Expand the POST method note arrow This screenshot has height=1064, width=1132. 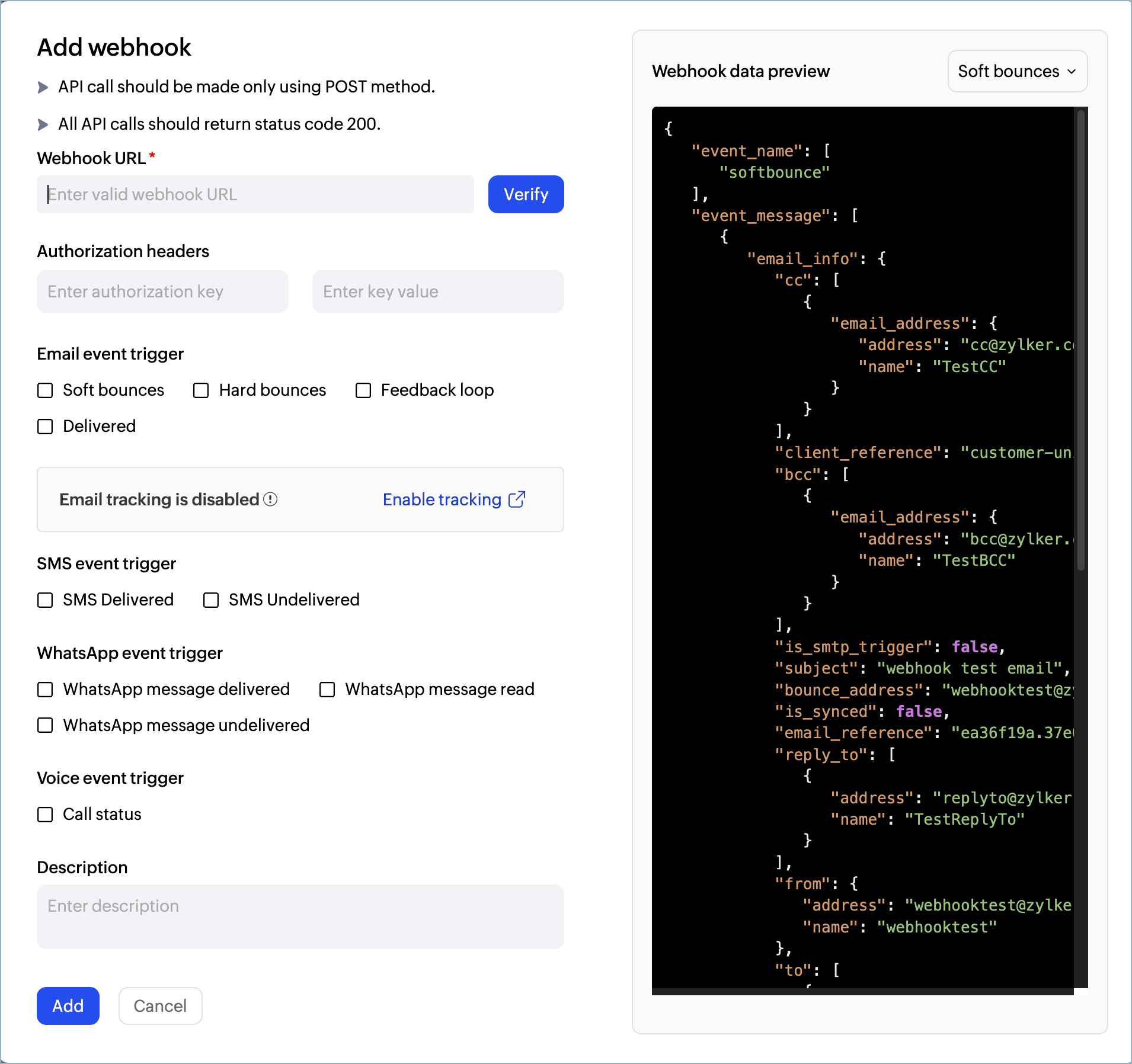[x=43, y=88]
